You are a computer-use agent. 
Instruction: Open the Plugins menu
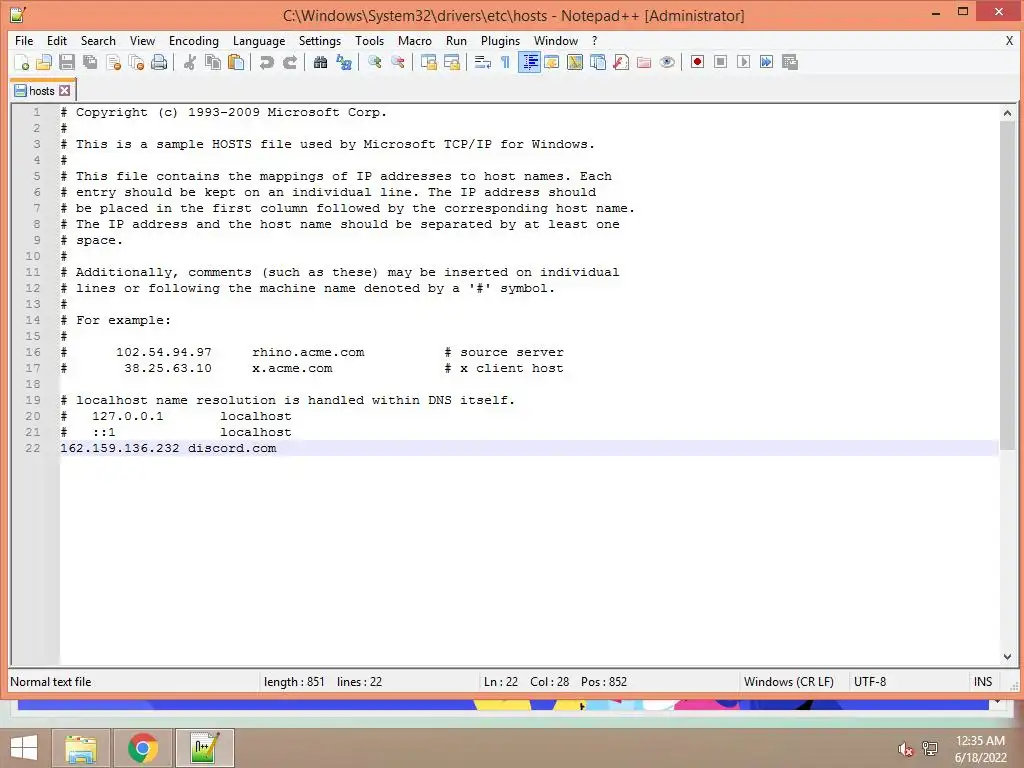500,40
